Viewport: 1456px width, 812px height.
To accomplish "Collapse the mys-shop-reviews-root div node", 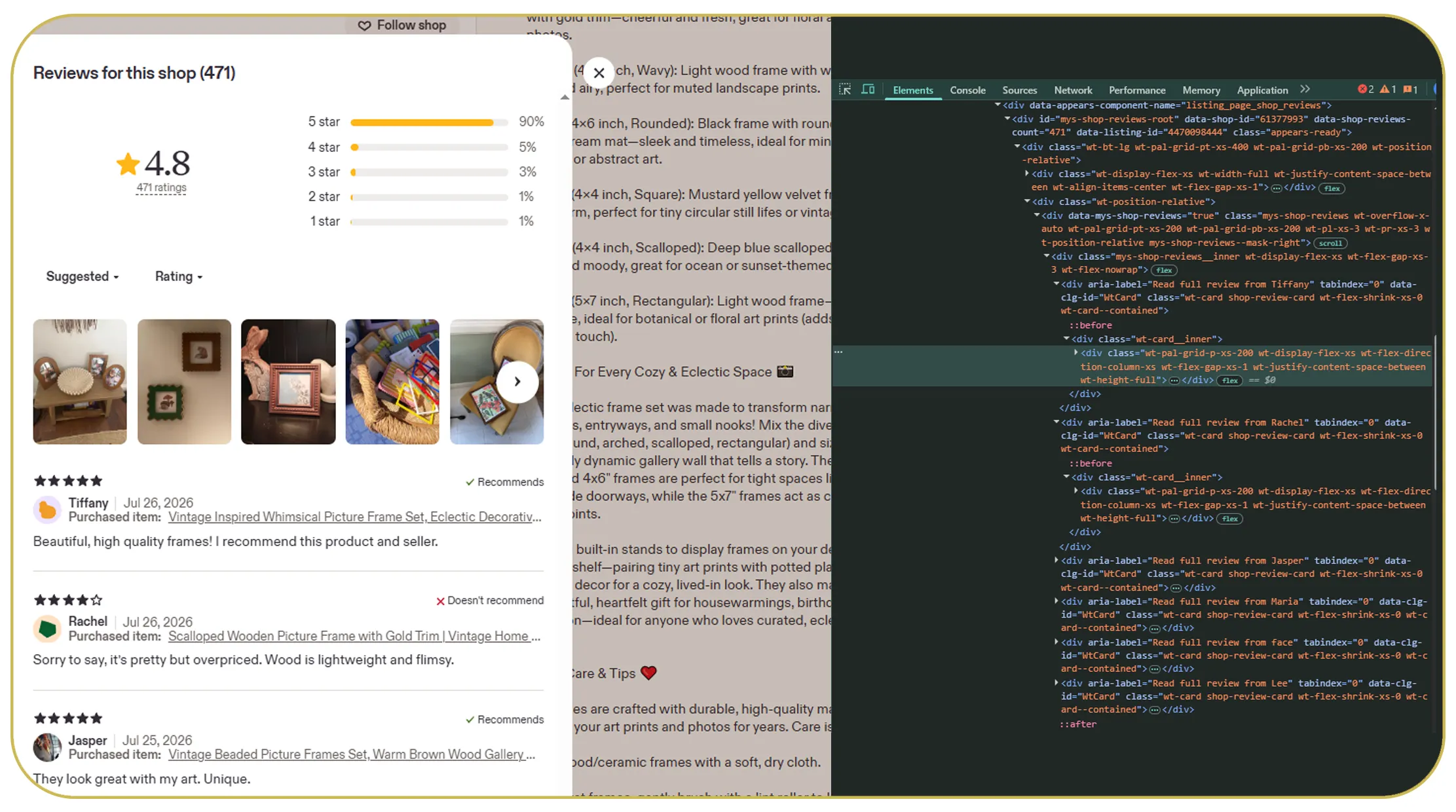I will click(1007, 119).
